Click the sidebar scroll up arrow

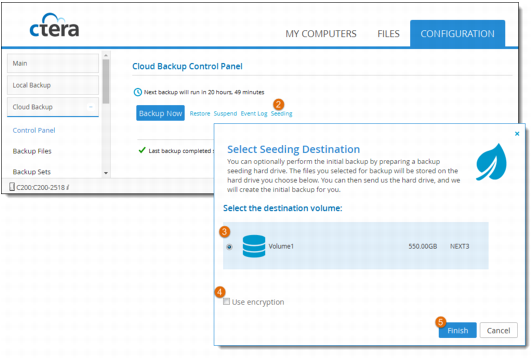coord(106,55)
